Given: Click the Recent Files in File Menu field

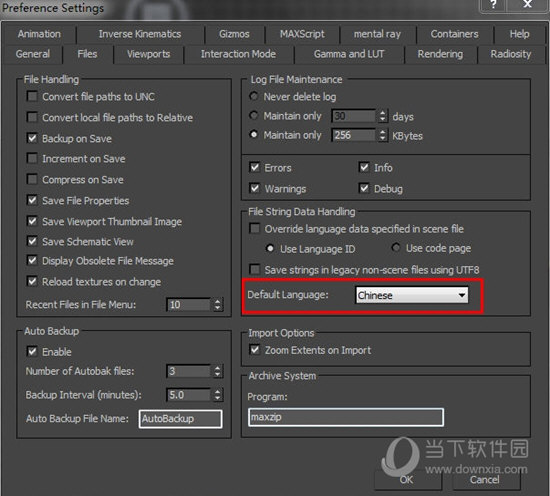Looking at the screenshot, I should click(x=189, y=304).
